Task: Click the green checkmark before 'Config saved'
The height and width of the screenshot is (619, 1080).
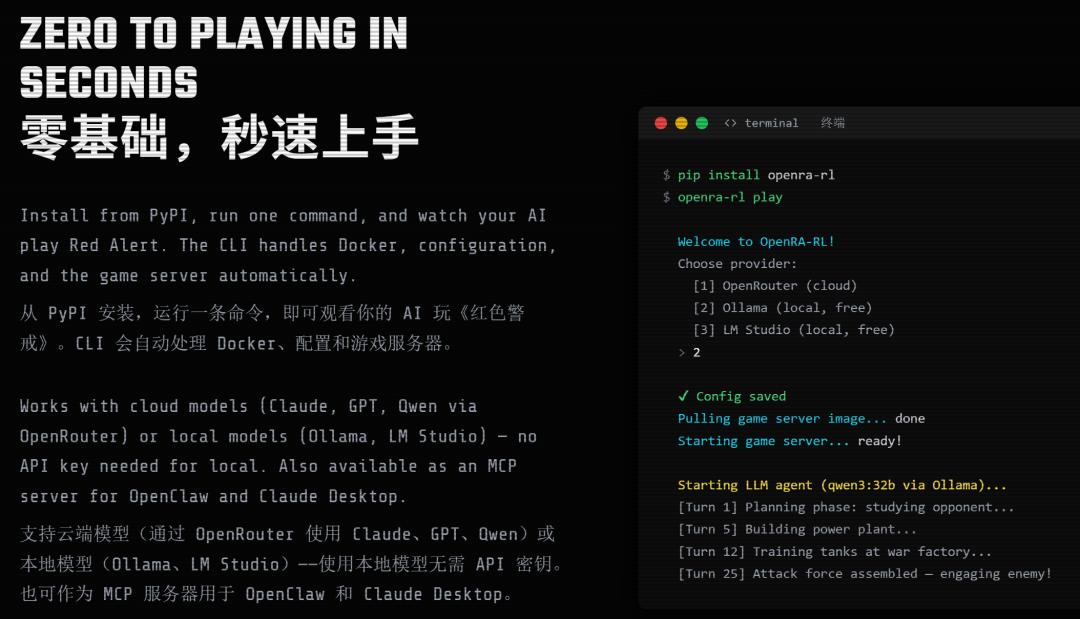Action: pos(683,396)
